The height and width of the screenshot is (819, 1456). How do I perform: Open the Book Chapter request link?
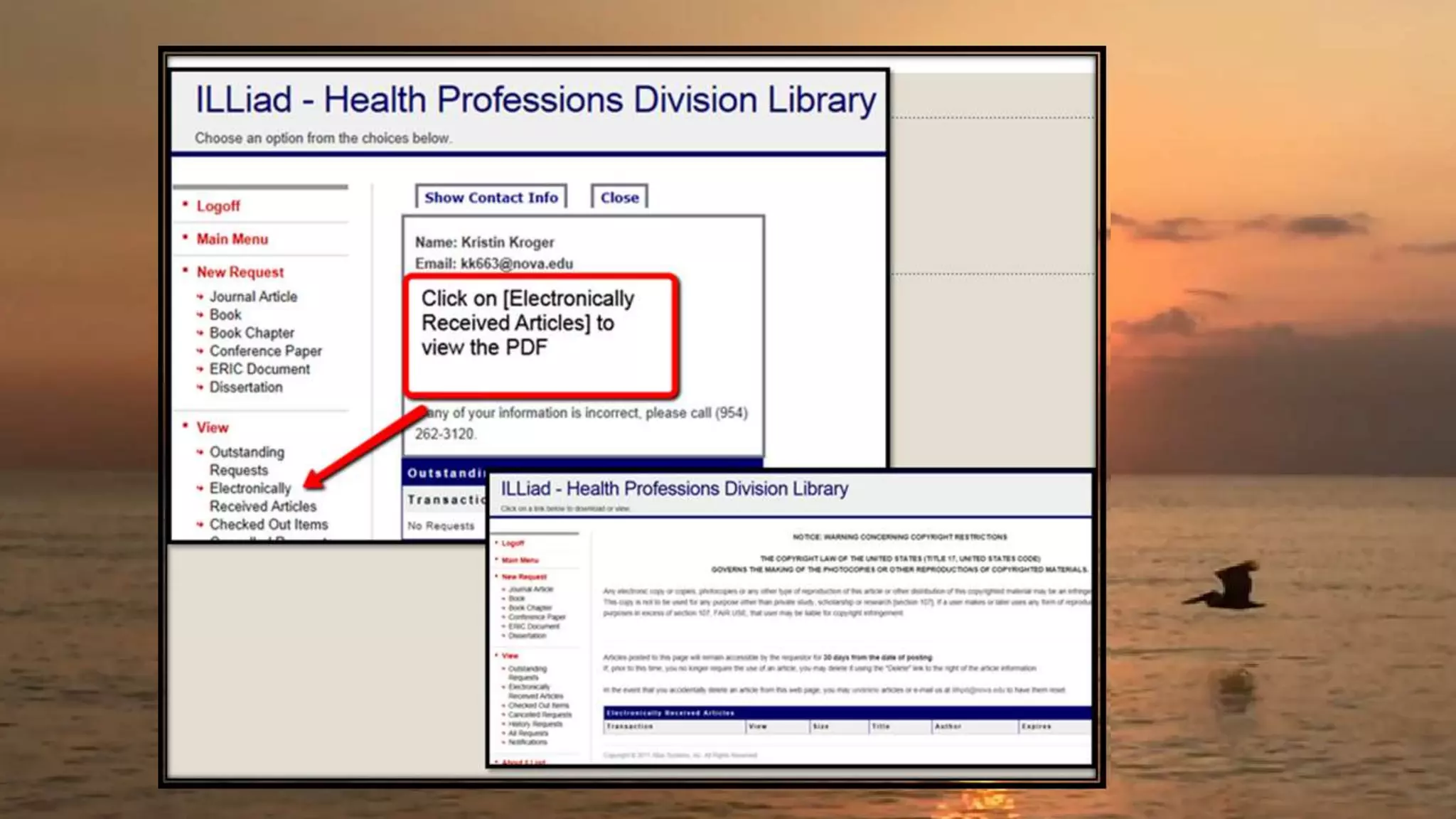251,333
